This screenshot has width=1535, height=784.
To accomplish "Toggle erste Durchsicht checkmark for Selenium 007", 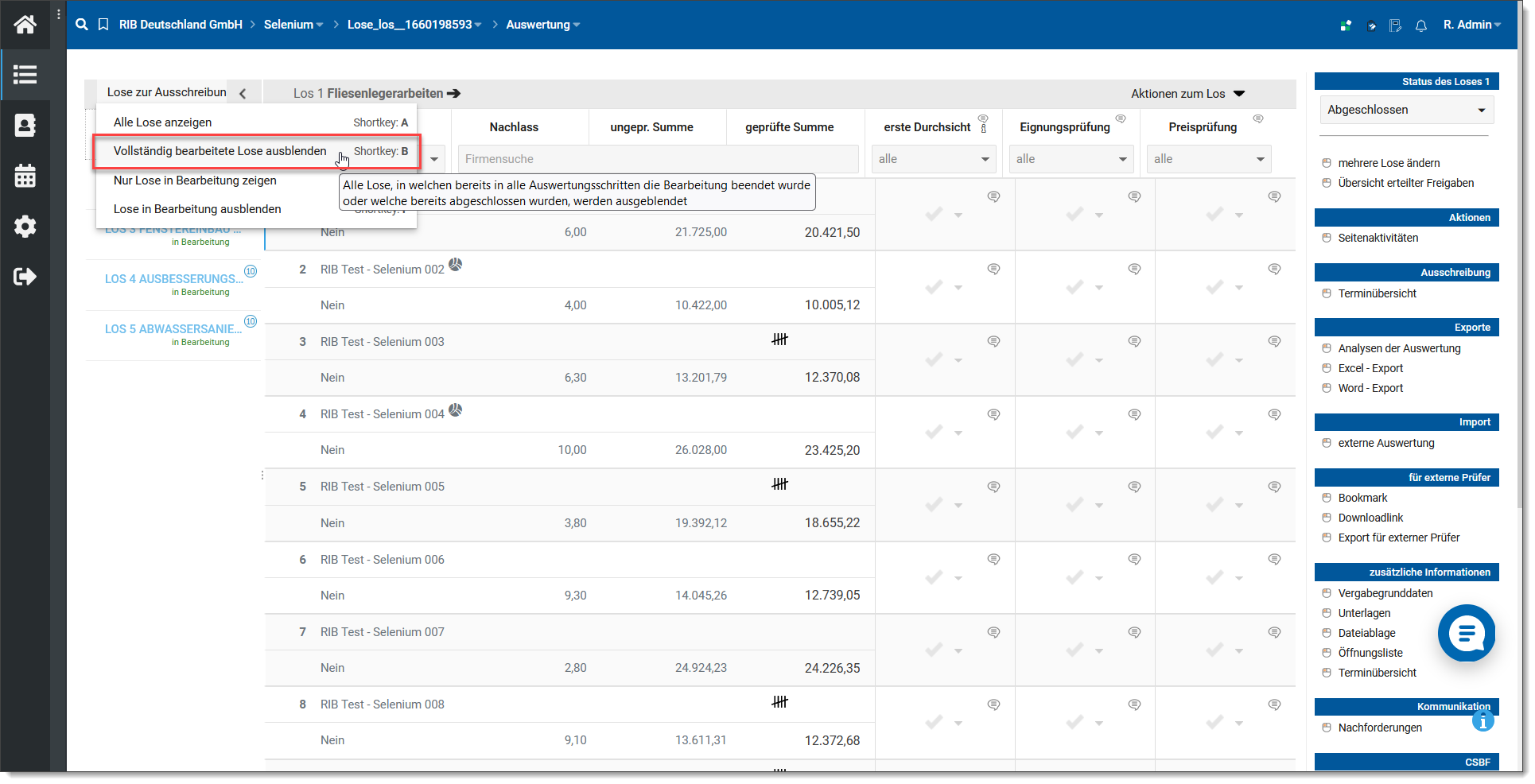I will pyautogui.click(x=935, y=650).
